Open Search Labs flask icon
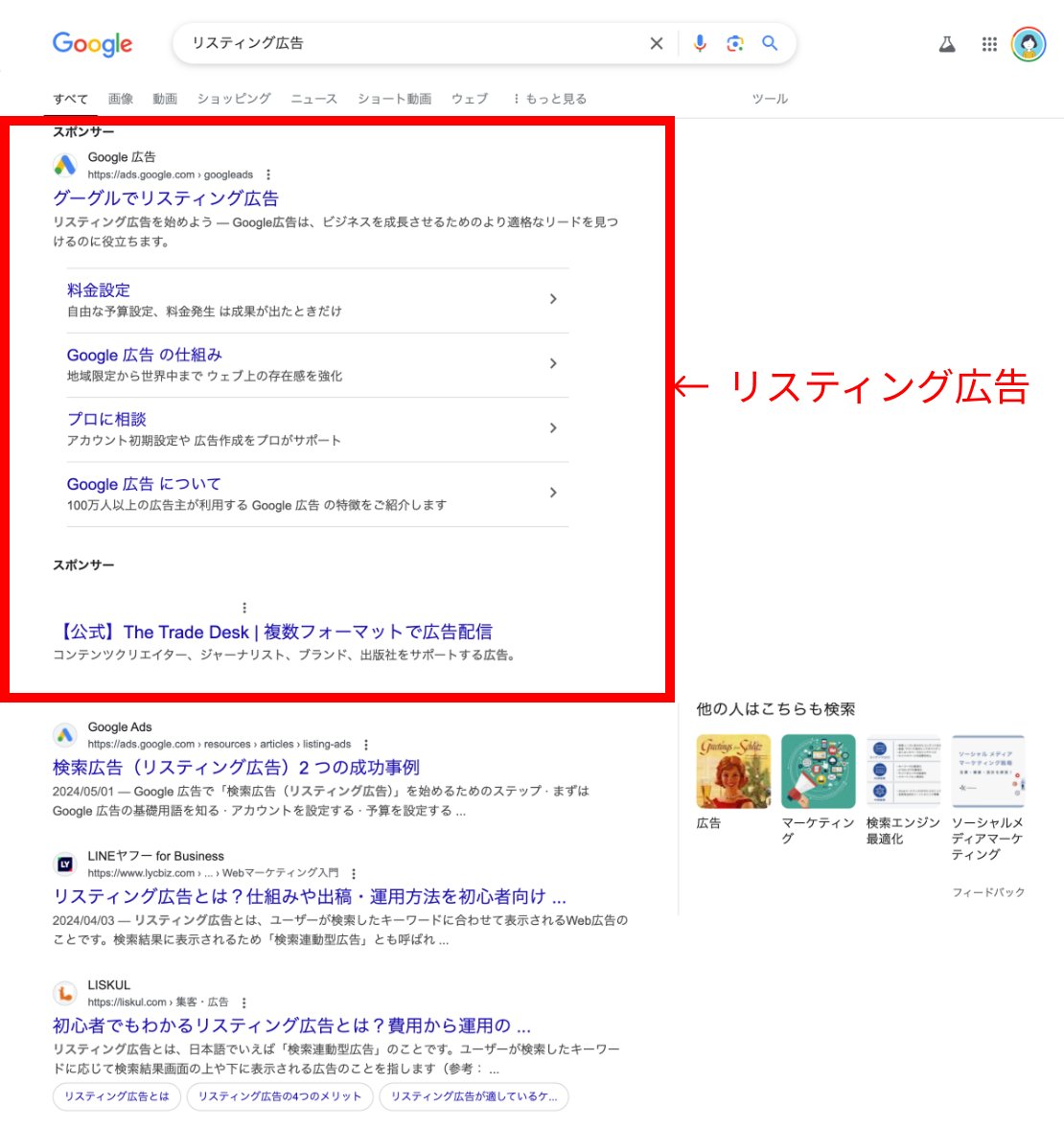 947,45
